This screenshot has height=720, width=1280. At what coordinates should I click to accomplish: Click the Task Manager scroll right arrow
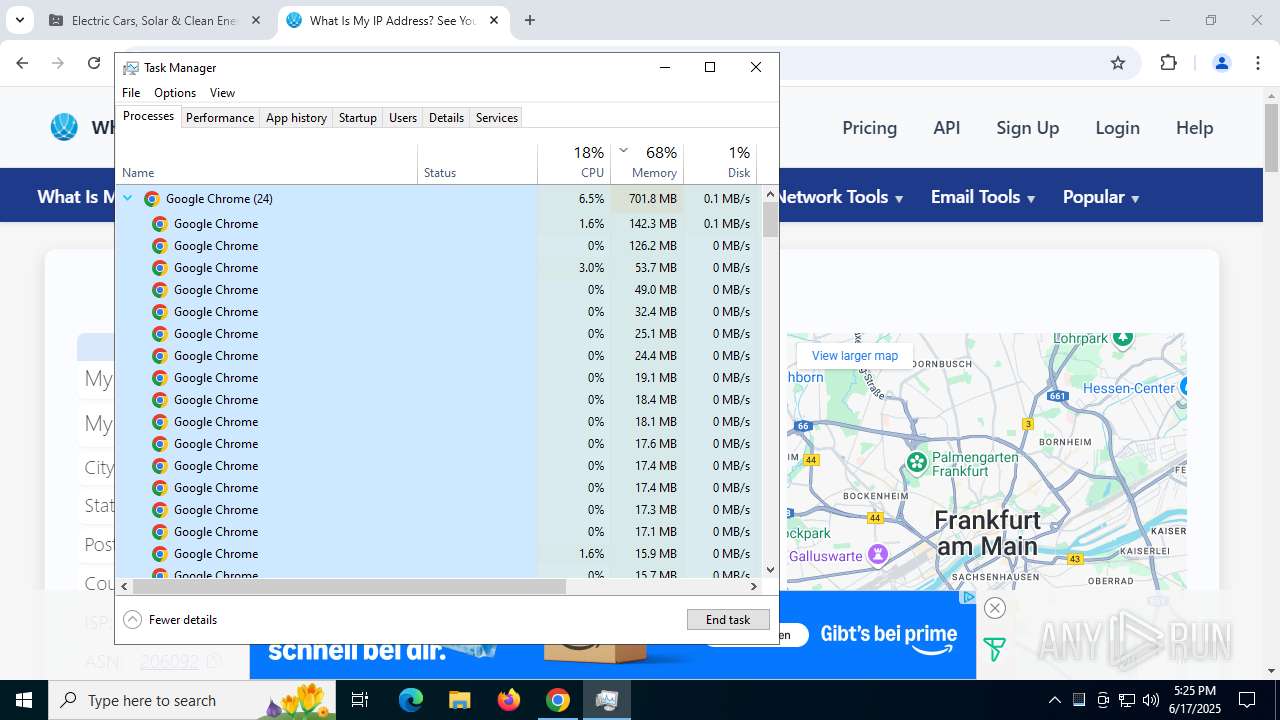pos(754,586)
